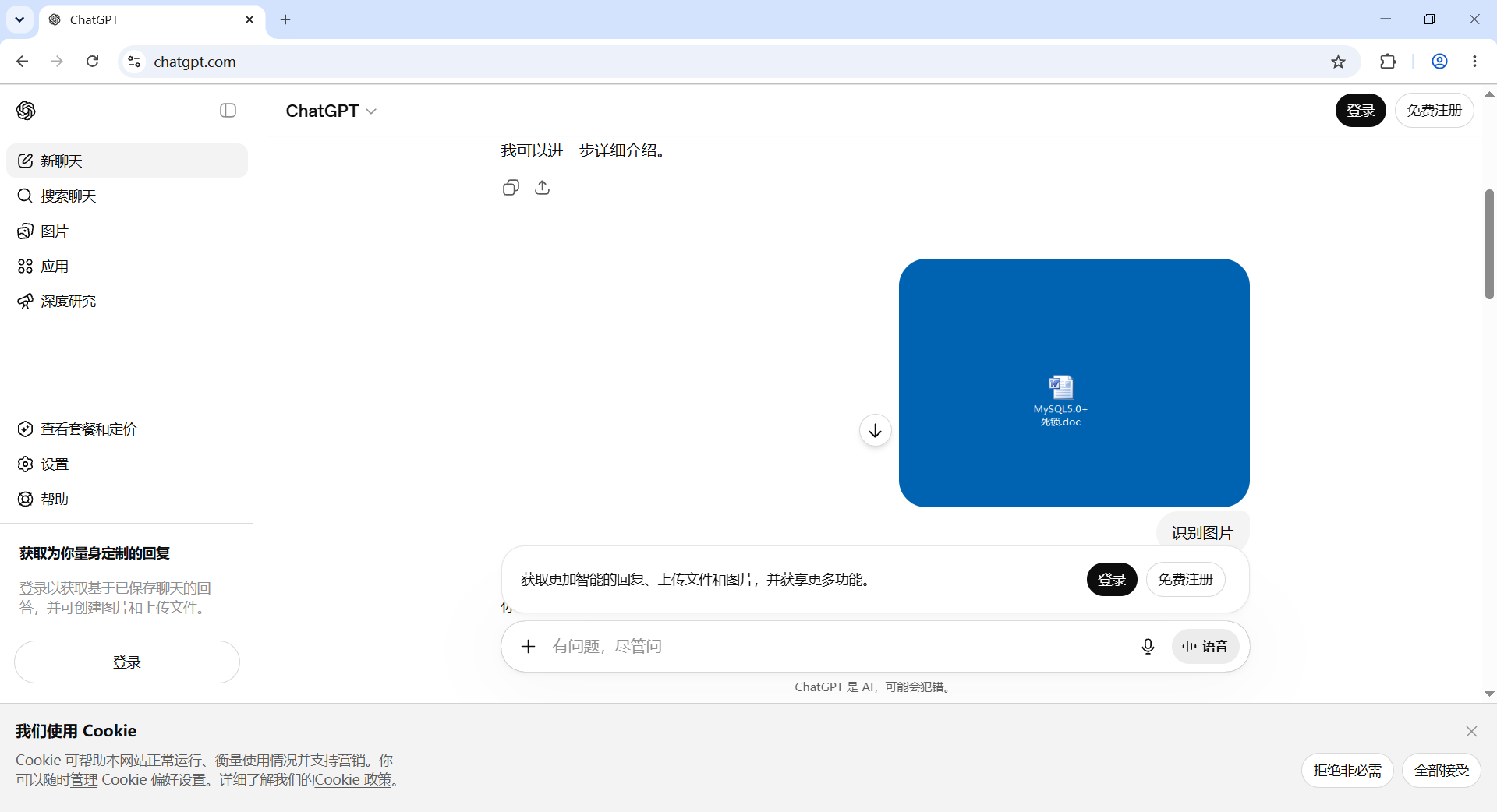This screenshot has width=1497, height=812.
Task: Open 深度研究 deep research
Action: click(x=127, y=301)
